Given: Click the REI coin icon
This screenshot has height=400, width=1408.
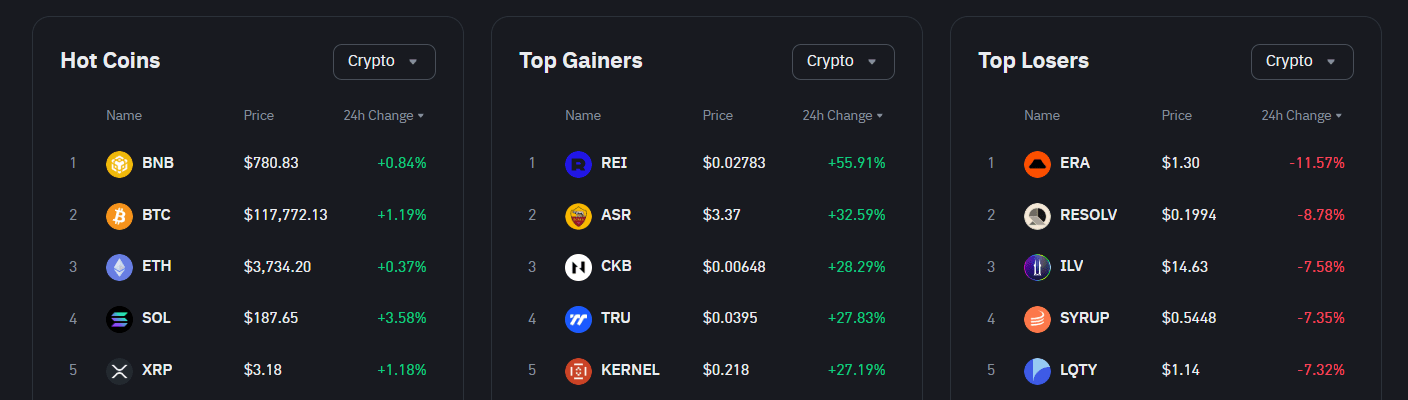Looking at the screenshot, I should tap(578, 163).
